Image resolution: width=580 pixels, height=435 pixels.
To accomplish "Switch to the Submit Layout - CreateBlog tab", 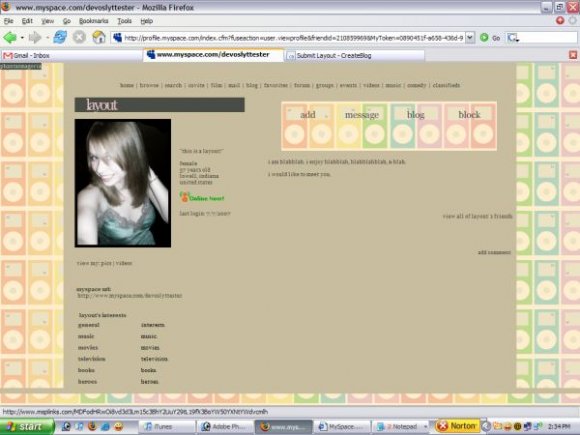I will coord(354,55).
